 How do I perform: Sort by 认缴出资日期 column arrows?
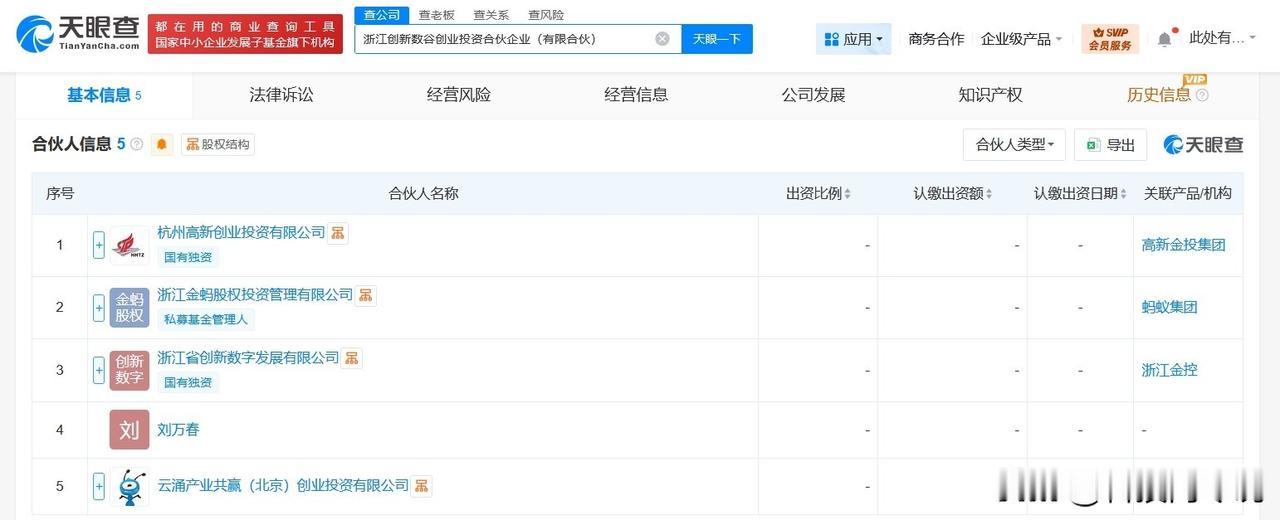pos(1123,194)
